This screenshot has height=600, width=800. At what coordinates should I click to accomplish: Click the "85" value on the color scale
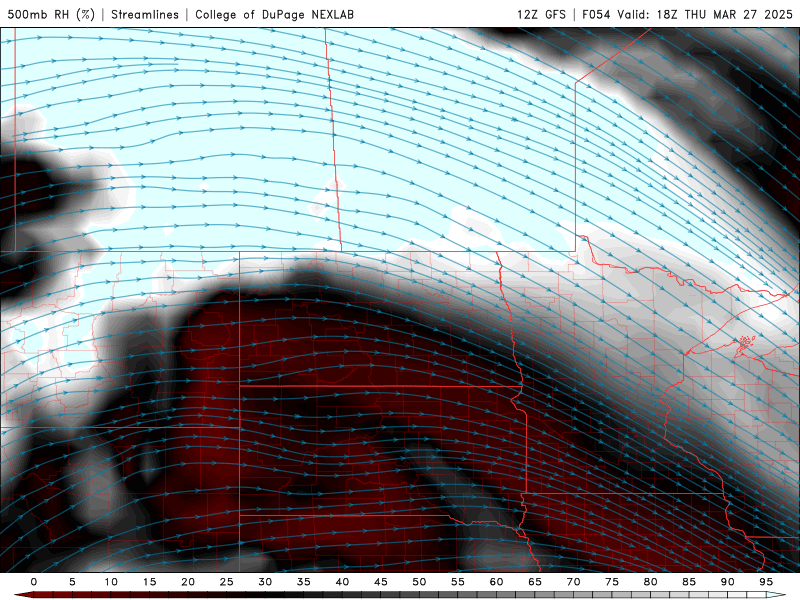(x=689, y=582)
